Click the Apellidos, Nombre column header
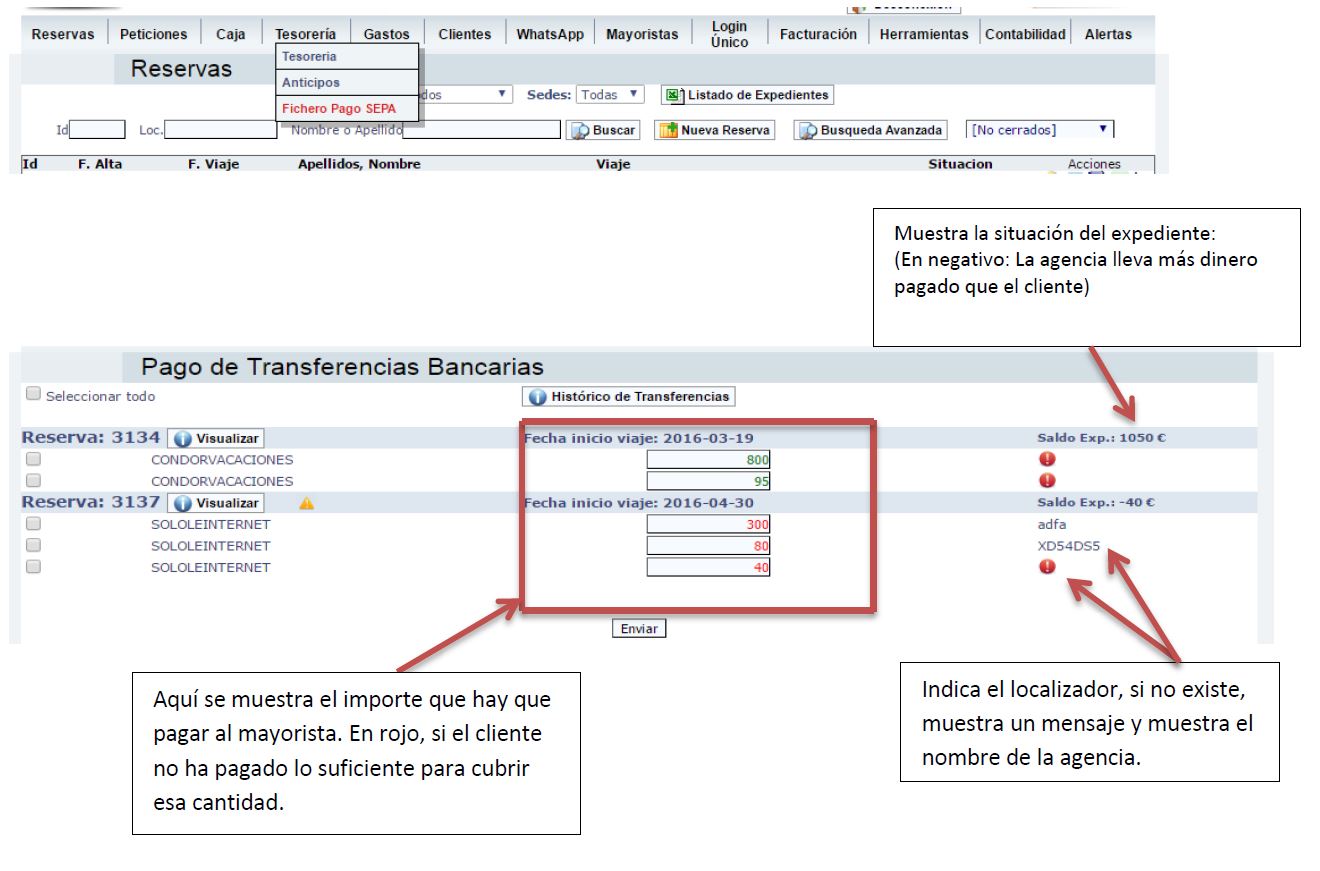 [360, 164]
